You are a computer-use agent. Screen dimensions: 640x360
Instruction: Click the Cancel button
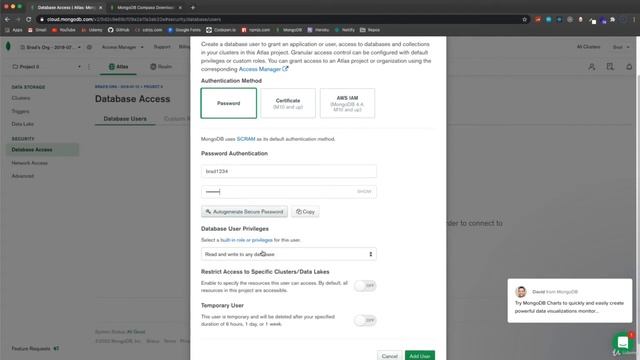[x=389, y=356]
